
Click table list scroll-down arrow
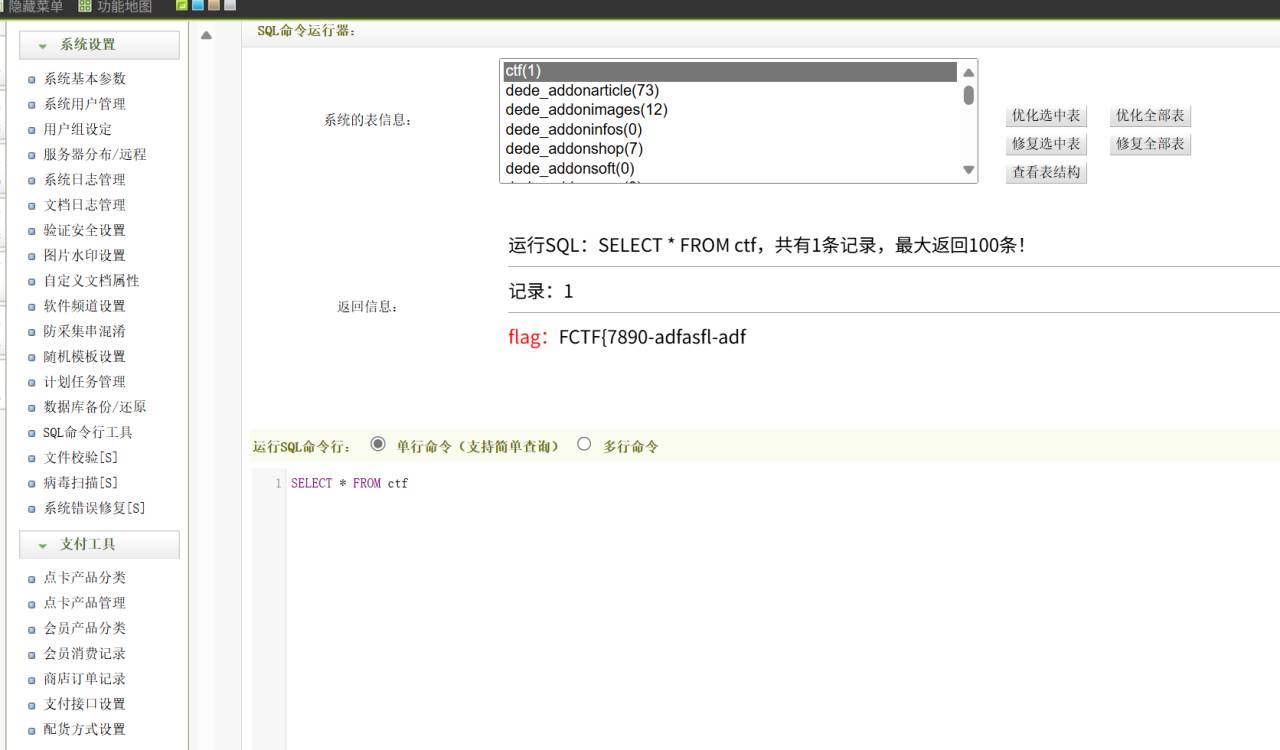[968, 170]
